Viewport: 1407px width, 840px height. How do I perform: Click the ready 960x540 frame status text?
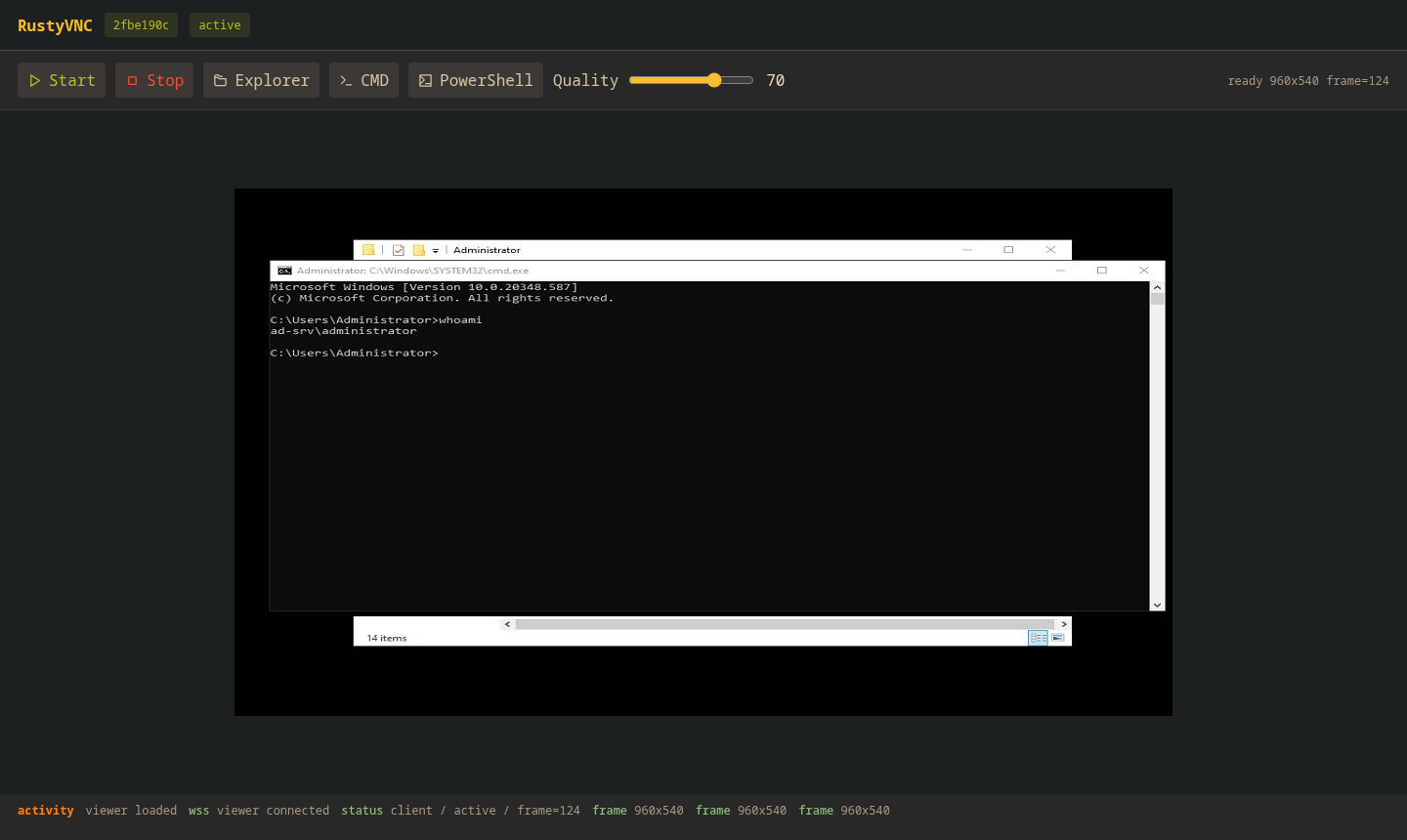1307,81
